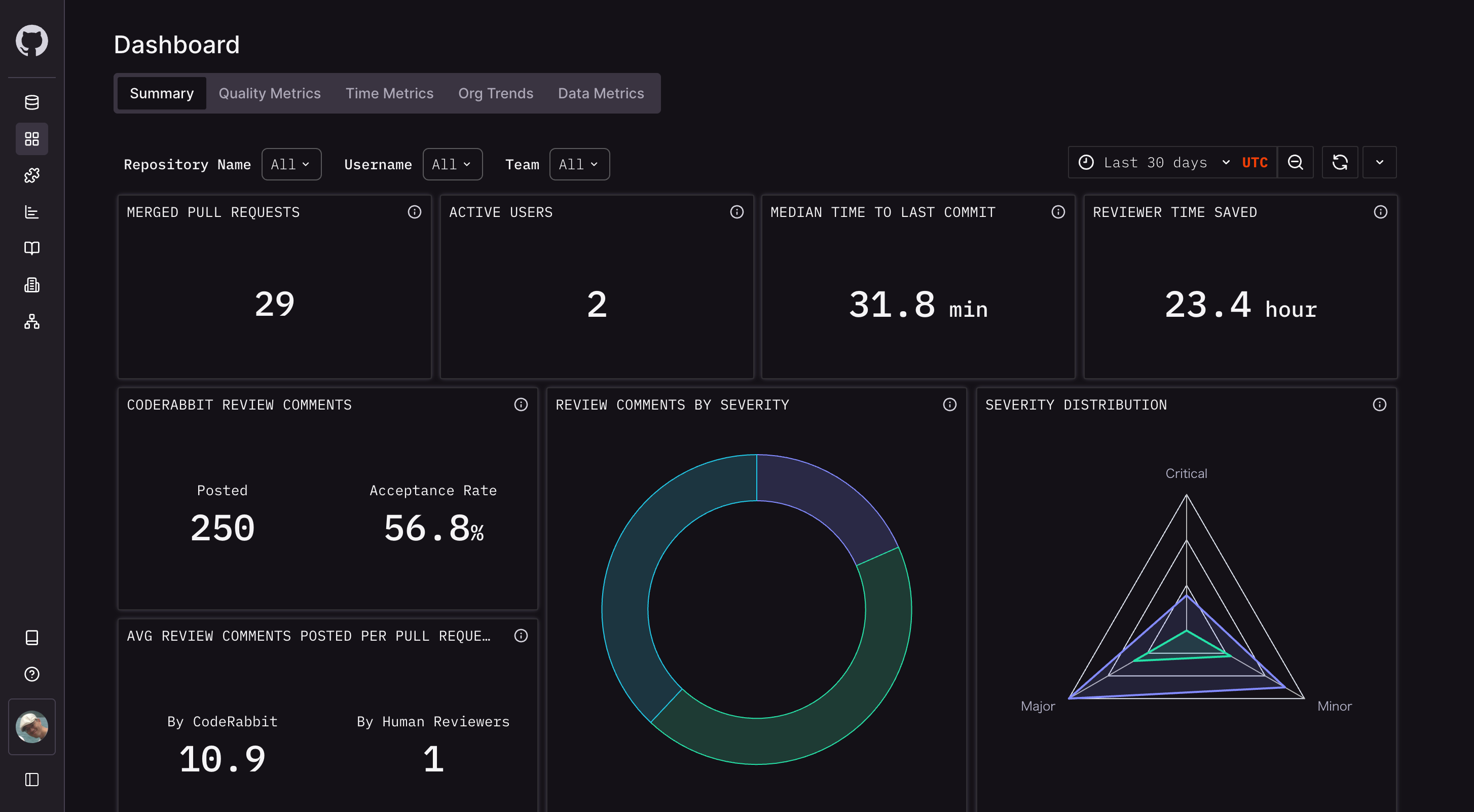Screen dimensions: 1474x812
Task: Open the book icon in sidebar
Action: click(31, 248)
